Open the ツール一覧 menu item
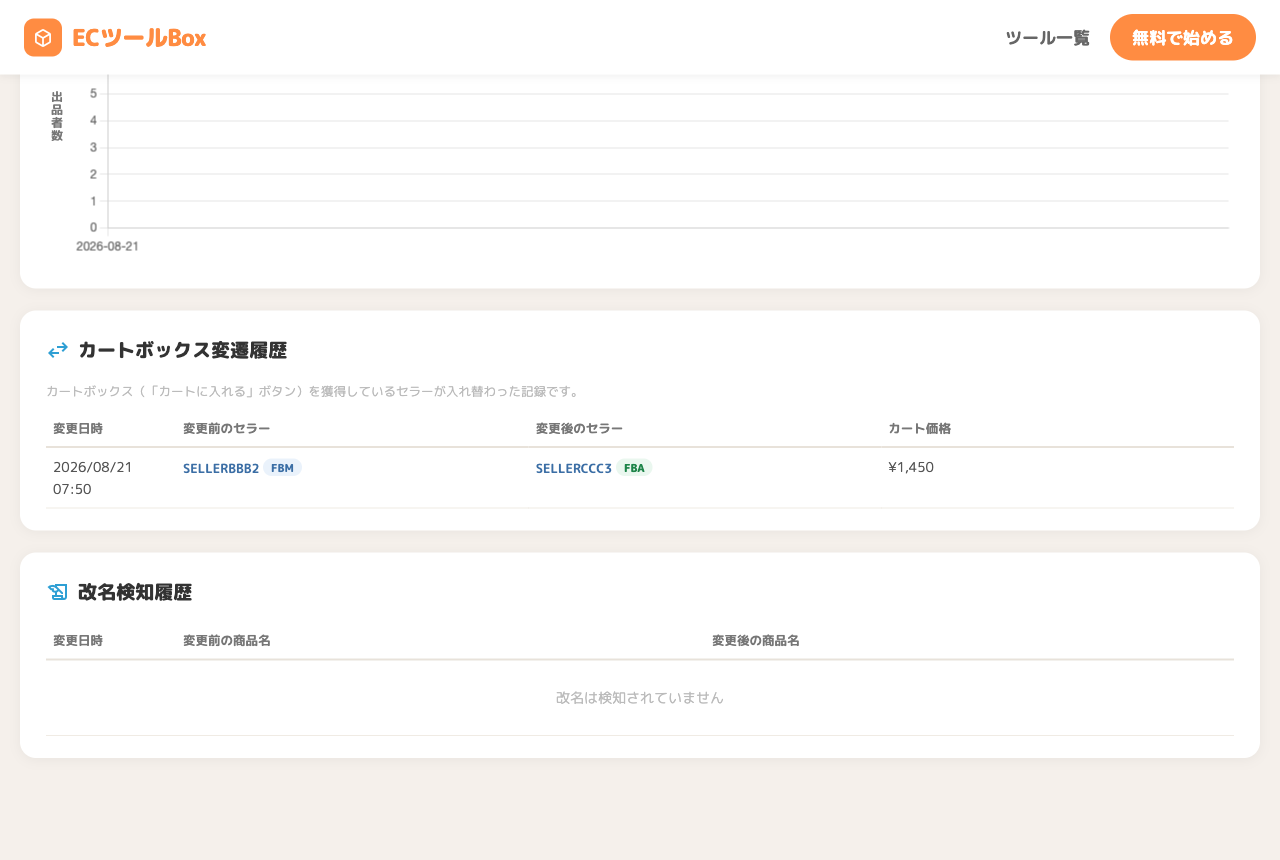 [x=1047, y=38]
